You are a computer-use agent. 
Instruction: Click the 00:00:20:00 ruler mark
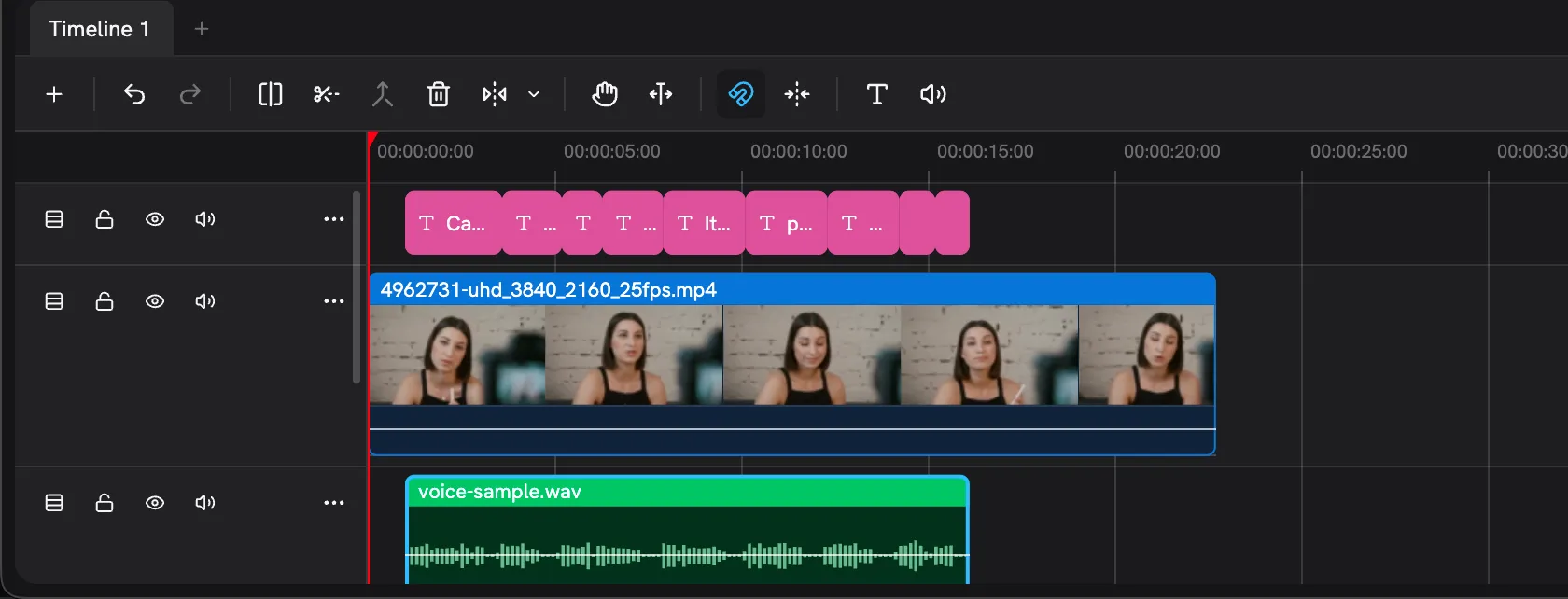point(1171,151)
